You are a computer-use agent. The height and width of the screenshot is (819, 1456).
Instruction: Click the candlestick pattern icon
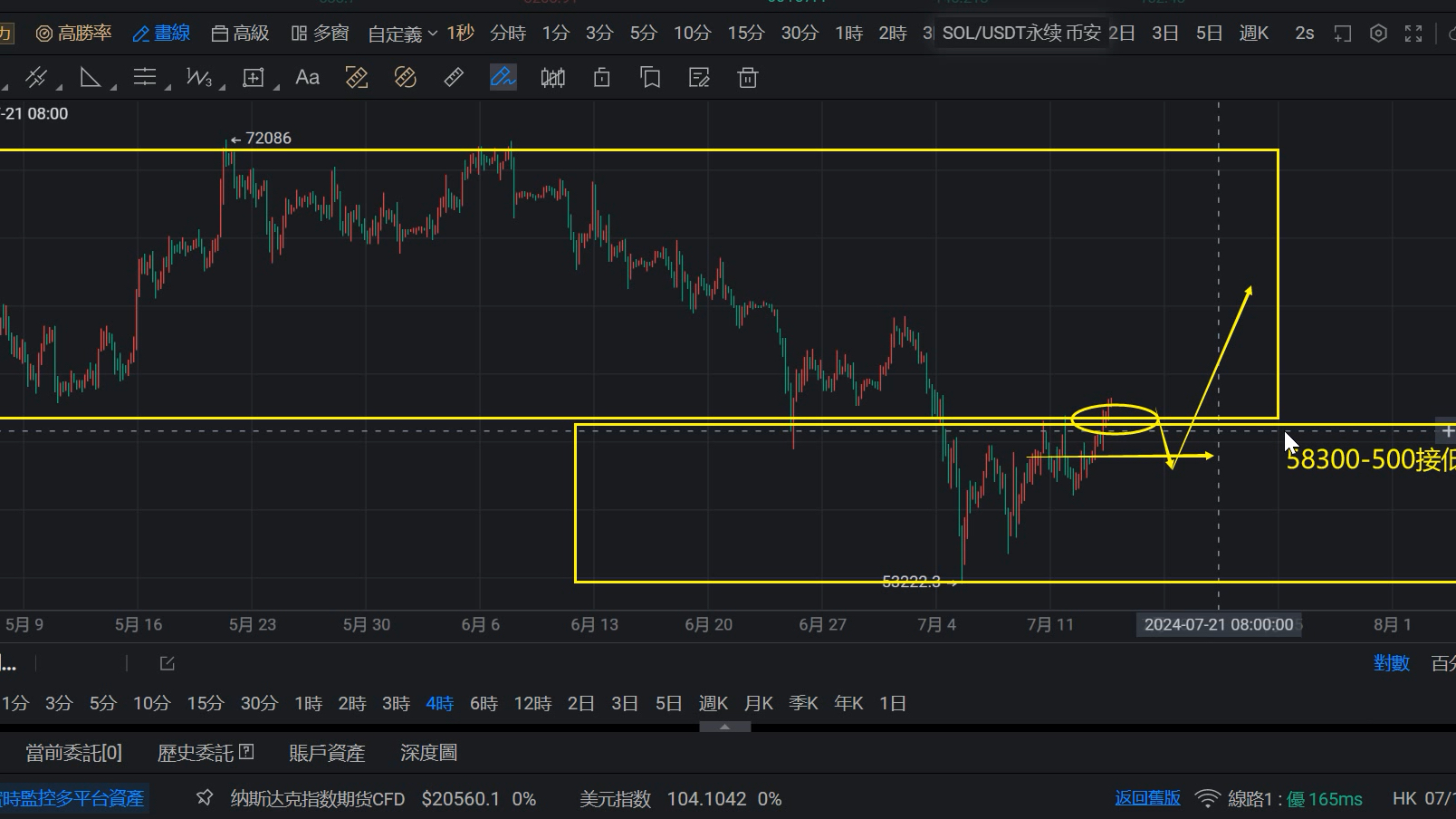(552, 78)
